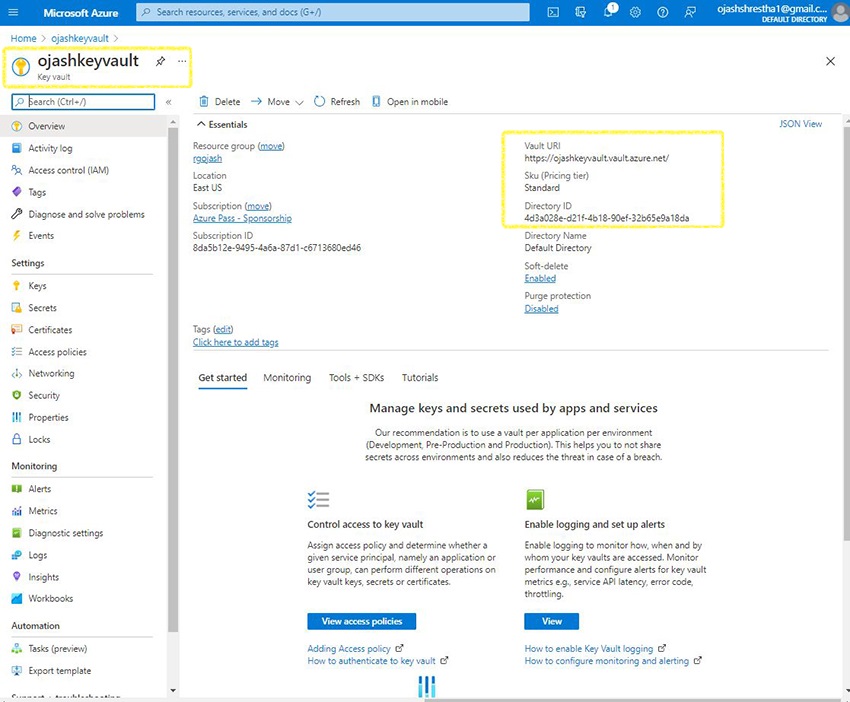The width and height of the screenshot is (850, 702).
Task: Open the JSON View link
Action: (x=800, y=124)
